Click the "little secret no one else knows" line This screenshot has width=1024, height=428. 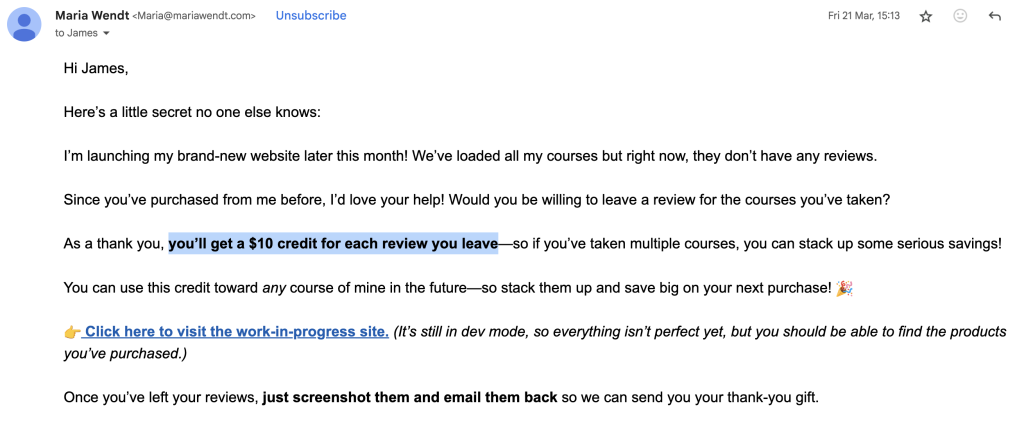(x=193, y=112)
